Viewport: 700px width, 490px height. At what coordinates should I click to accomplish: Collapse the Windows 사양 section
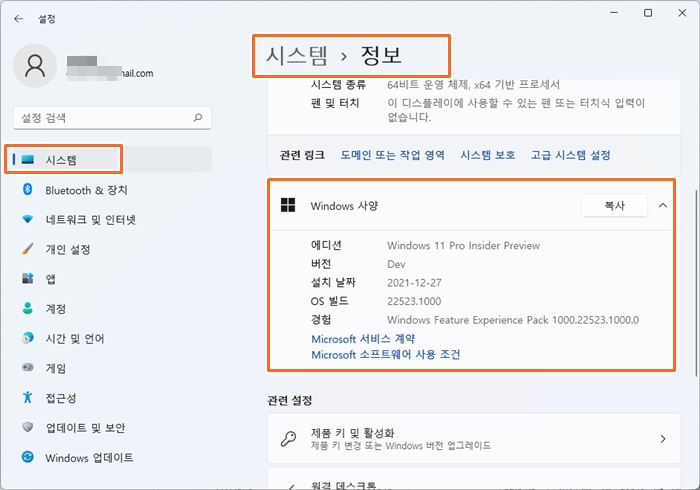(x=663, y=205)
